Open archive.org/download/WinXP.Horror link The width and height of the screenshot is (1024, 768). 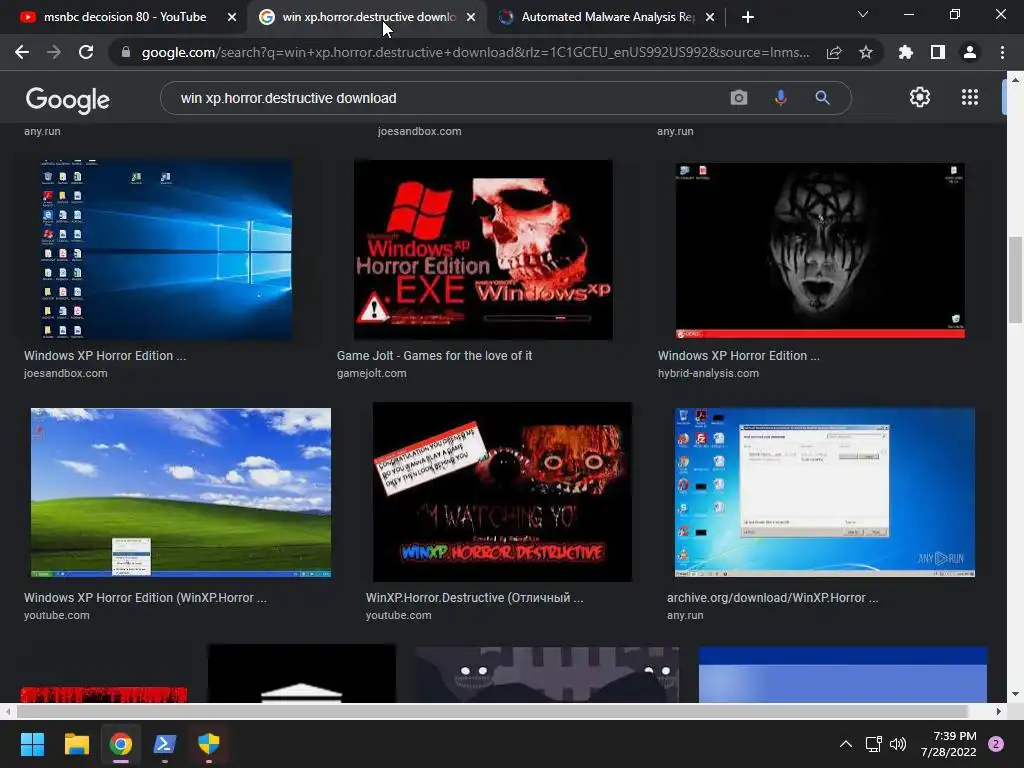pyautogui.click(x=773, y=598)
